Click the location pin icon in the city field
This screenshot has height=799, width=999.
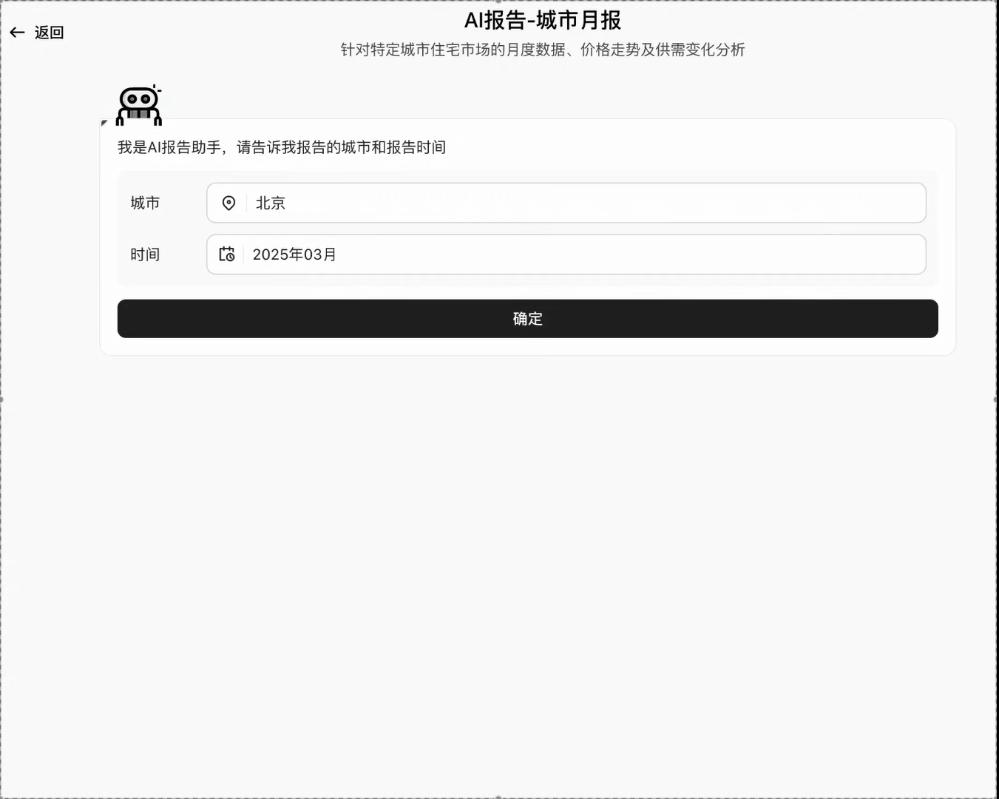pos(229,203)
